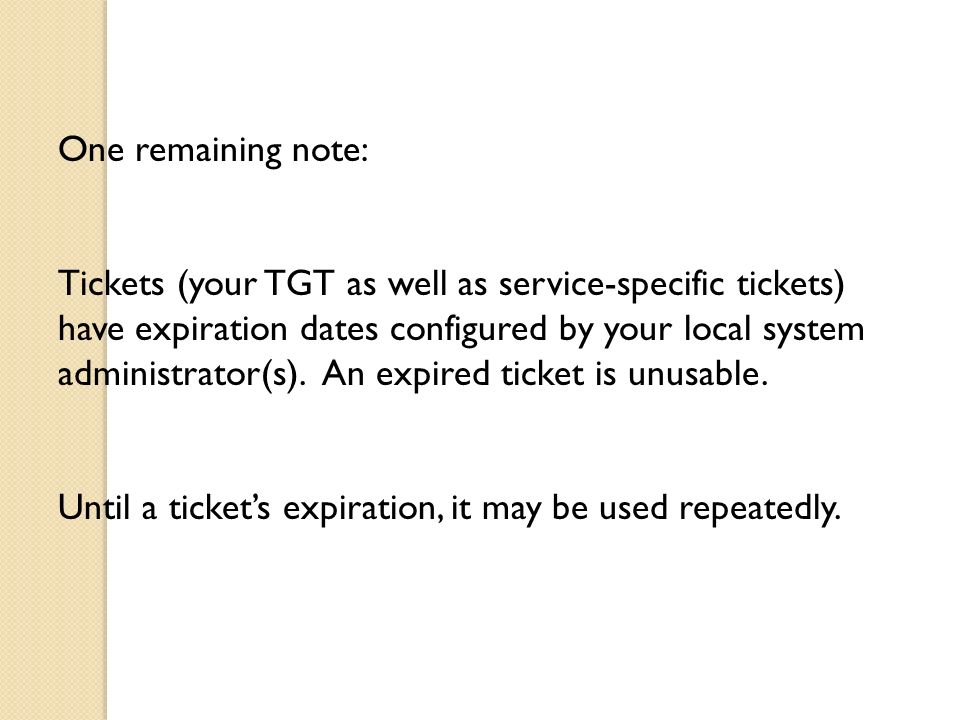Click the 'One remaining note:' heading
Screen dimensions: 960x720
pos(213,150)
